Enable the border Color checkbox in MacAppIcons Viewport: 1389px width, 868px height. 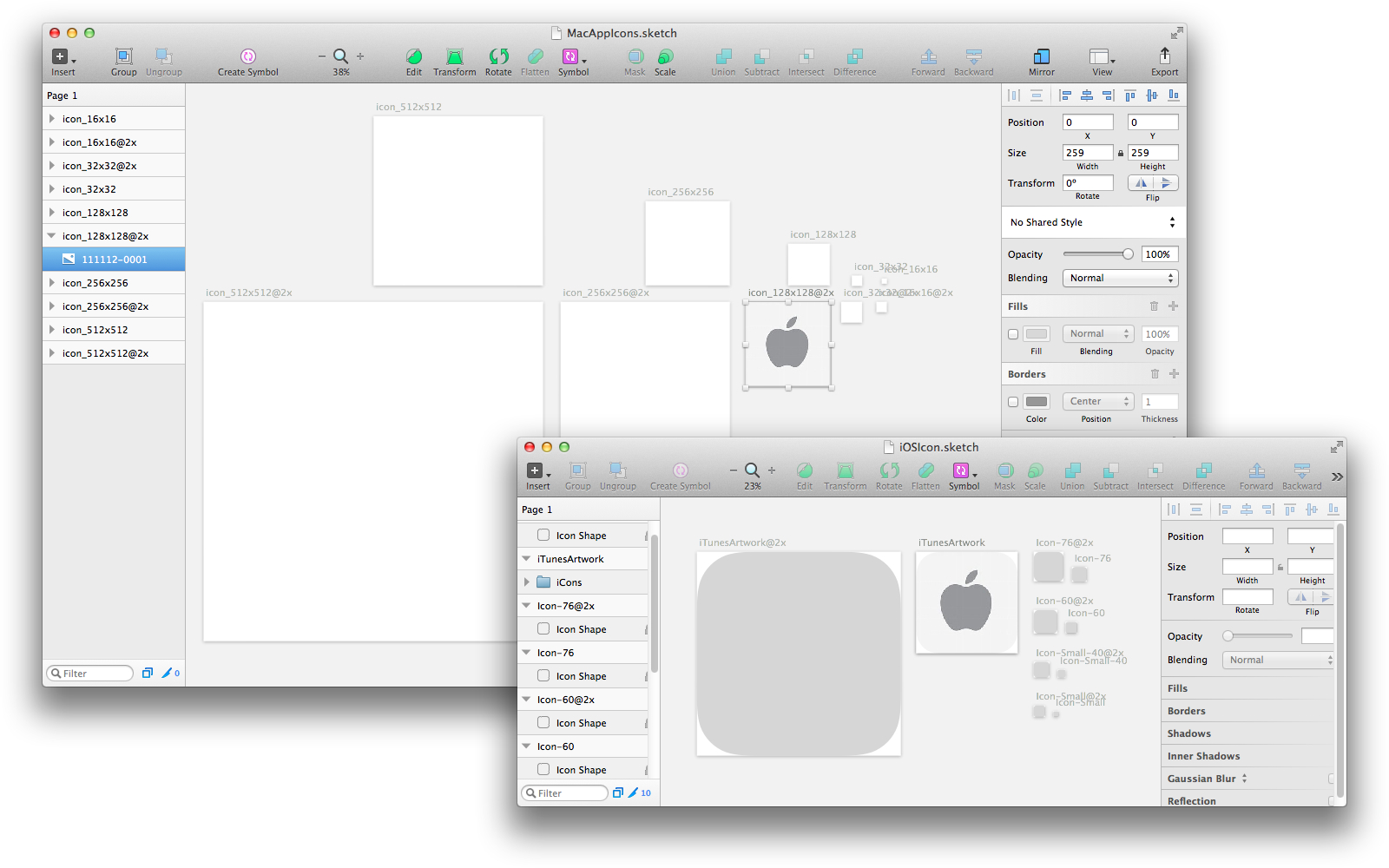pos(1013,402)
